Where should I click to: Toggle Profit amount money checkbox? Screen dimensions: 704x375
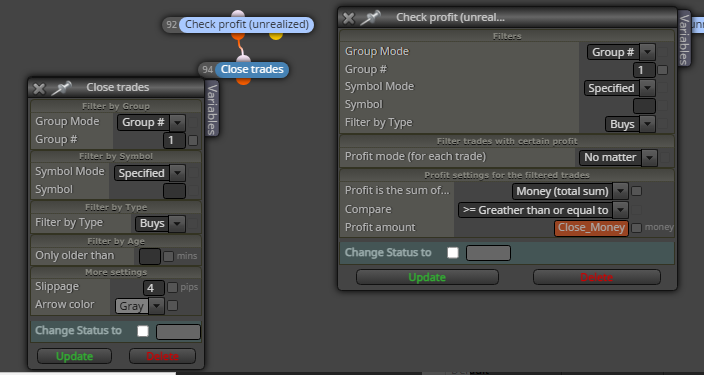637,228
